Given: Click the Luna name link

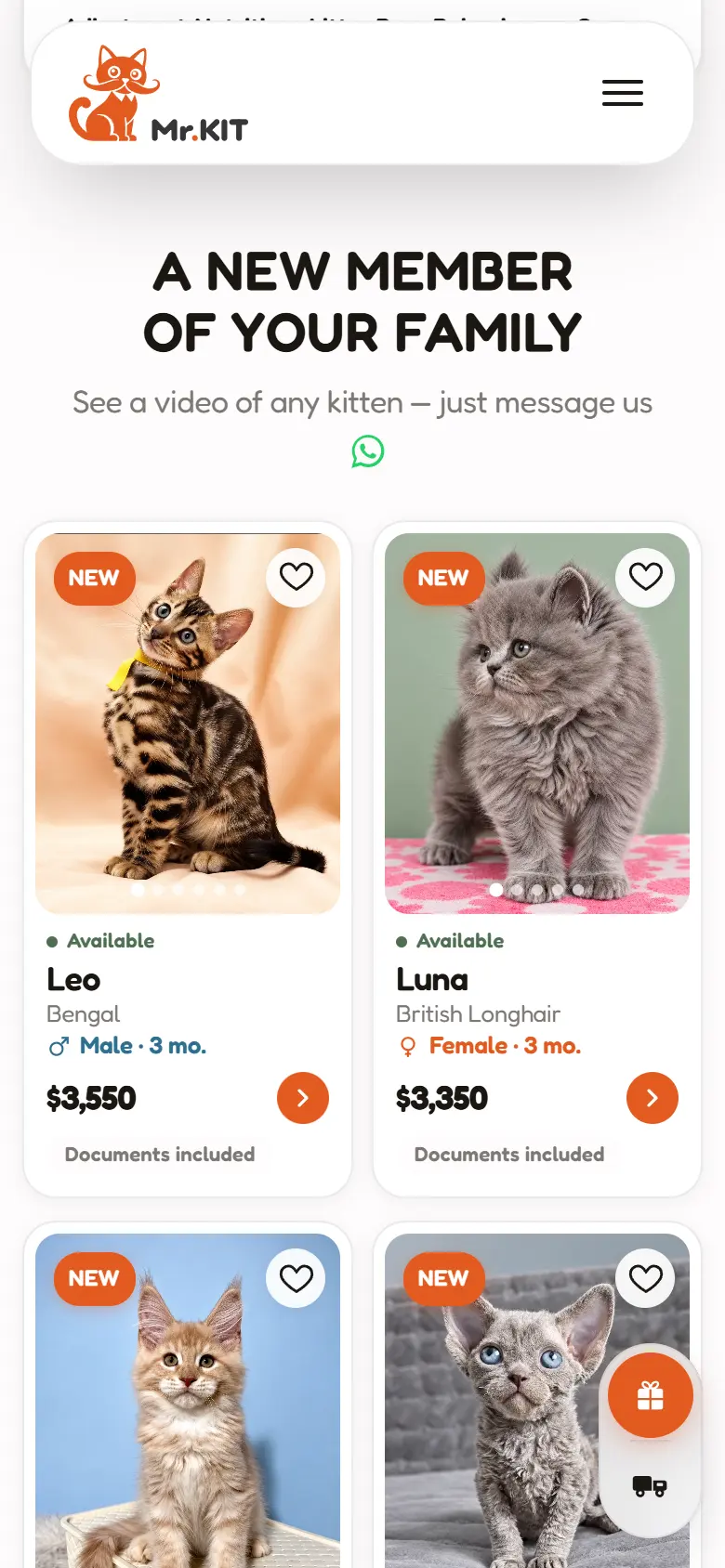Looking at the screenshot, I should 432,980.
